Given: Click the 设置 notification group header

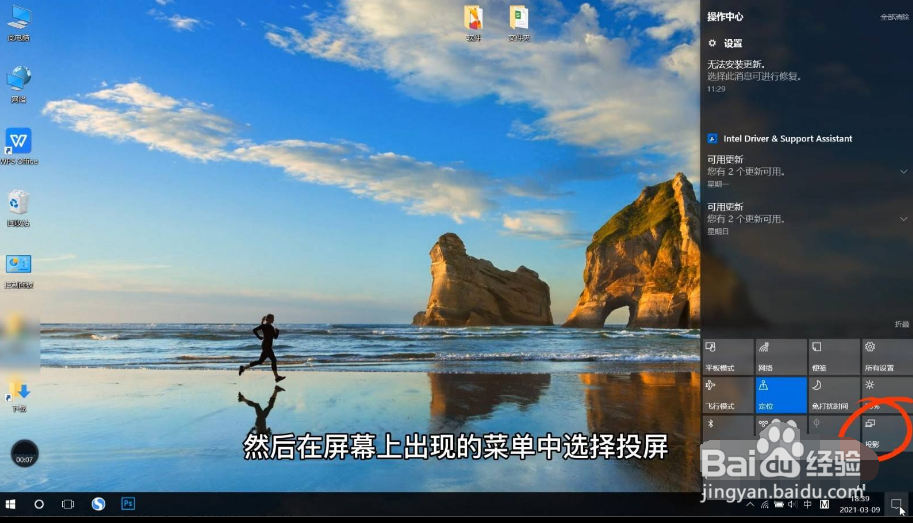Looking at the screenshot, I should pyautogui.click(x=726, y=43).
